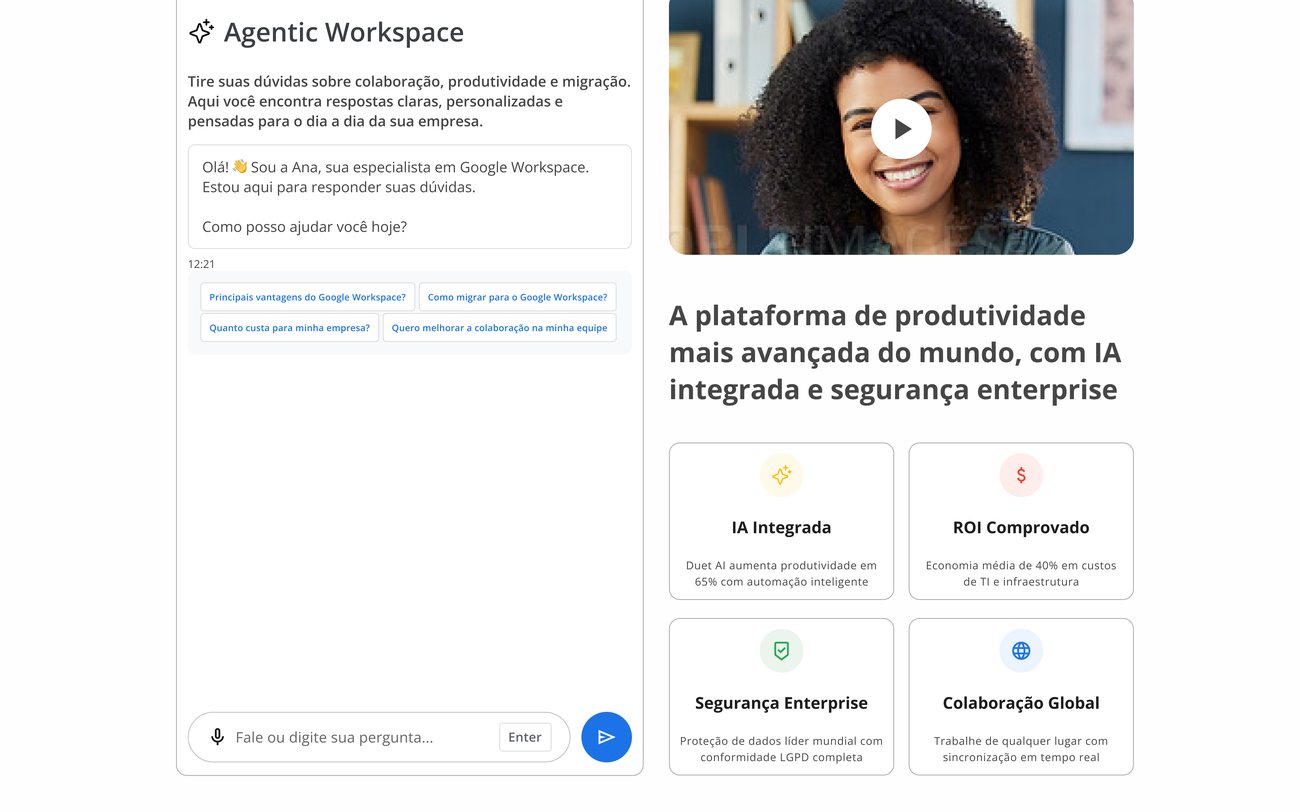Click the 12:21 message timestamp
Image resolution: width=1300 pixels, height=812 pixels.
201,264
